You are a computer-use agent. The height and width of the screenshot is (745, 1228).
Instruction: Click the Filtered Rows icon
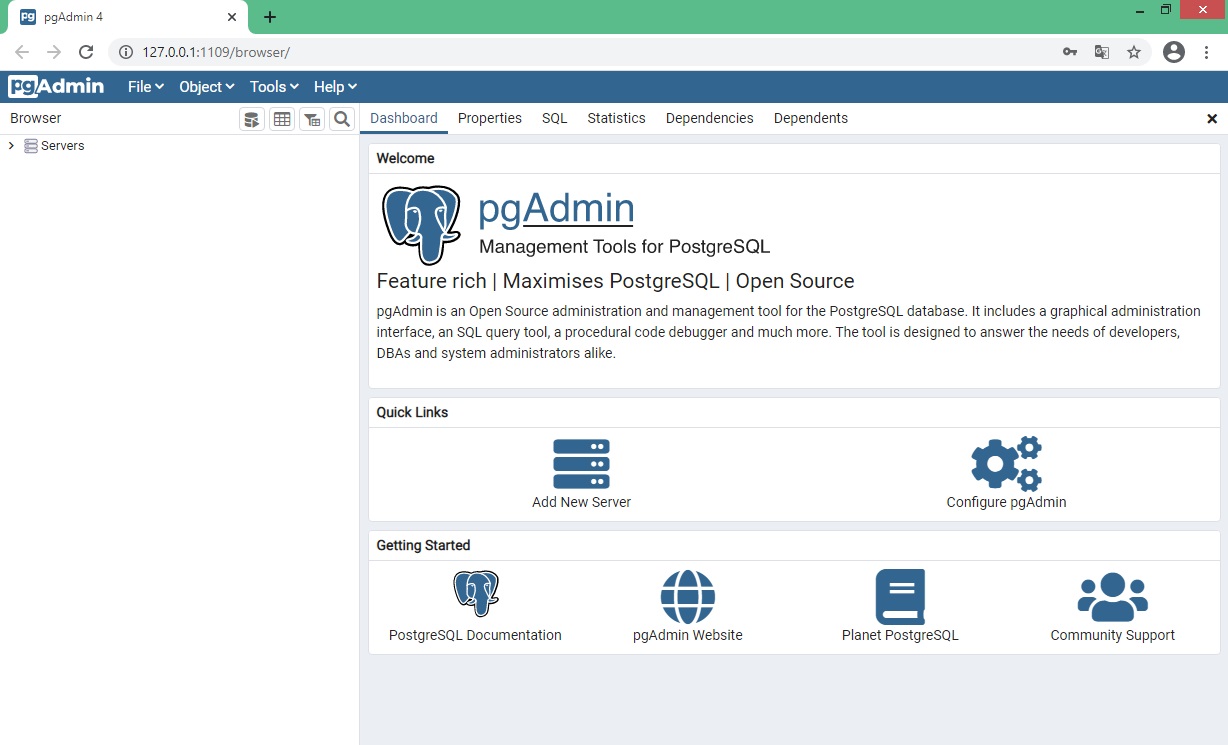[312, 119]
